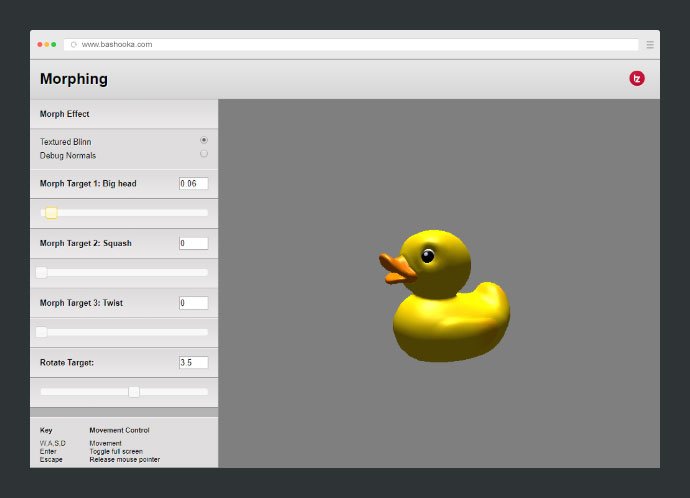Click the red close window dot
Screen dimensions: 690x498
click(40, 45)
